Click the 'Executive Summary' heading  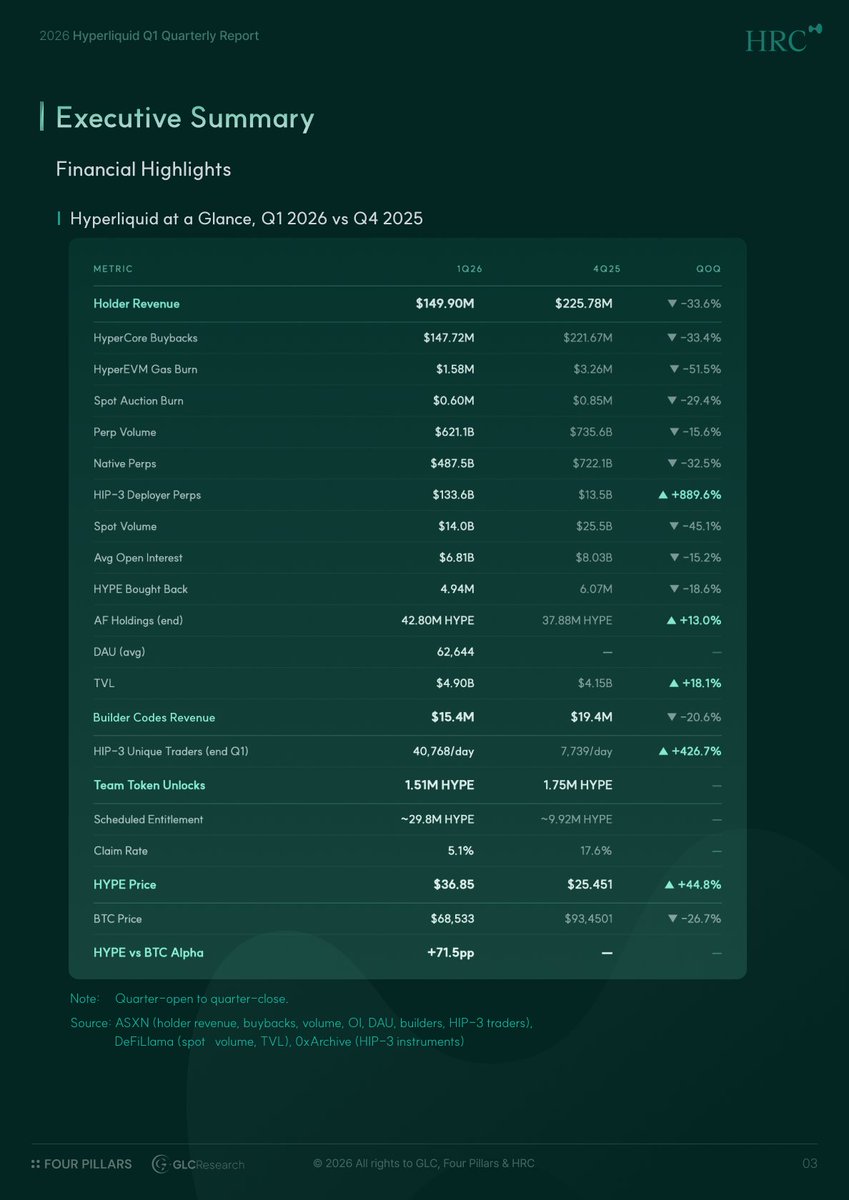point(185,118)
